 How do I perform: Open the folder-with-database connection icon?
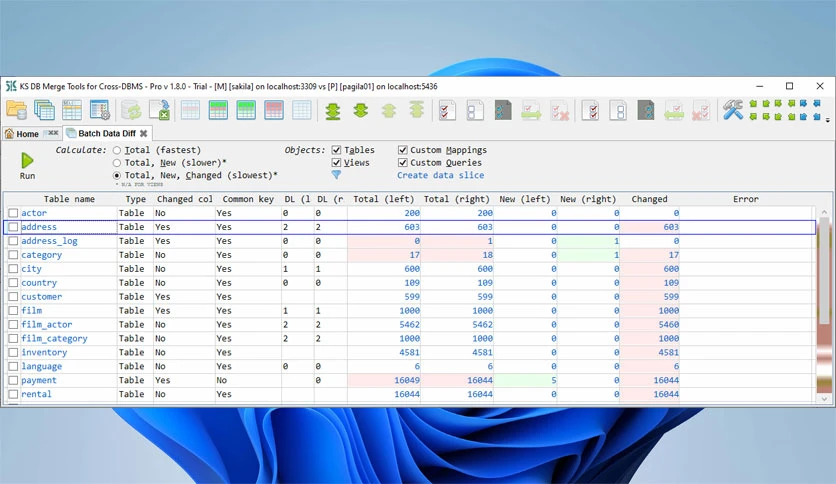[17, 110]
